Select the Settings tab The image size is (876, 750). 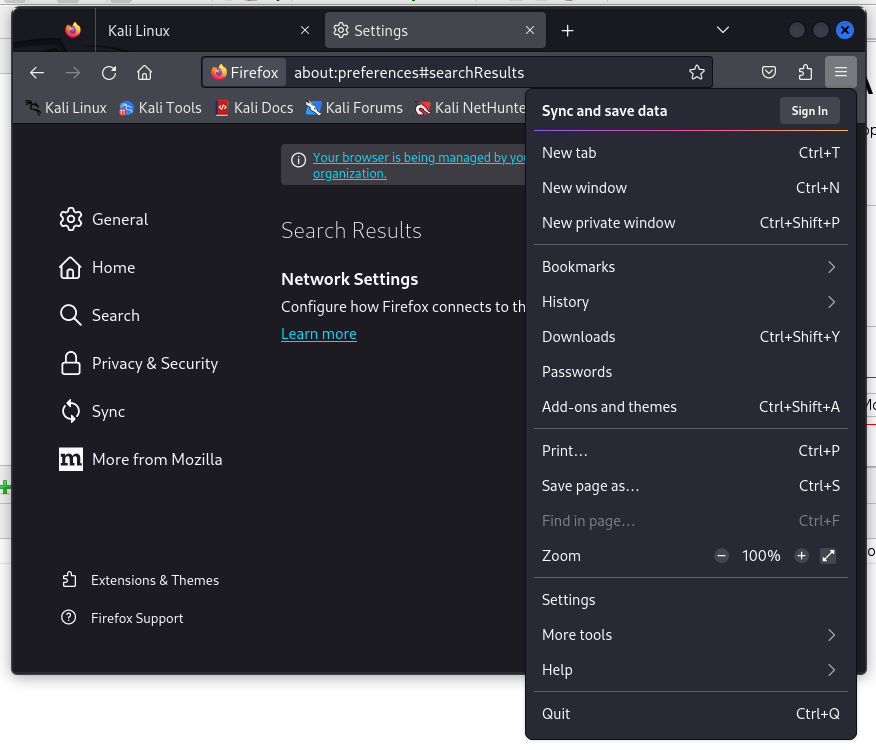point(435,30)
